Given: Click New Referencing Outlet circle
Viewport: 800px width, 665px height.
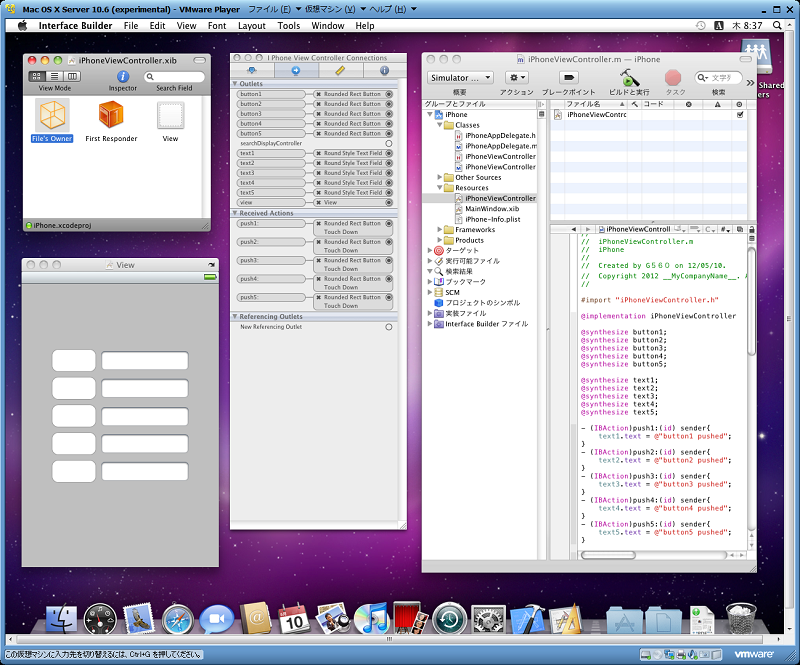Looking at the screenshot, I should click(x=389, y=327).
